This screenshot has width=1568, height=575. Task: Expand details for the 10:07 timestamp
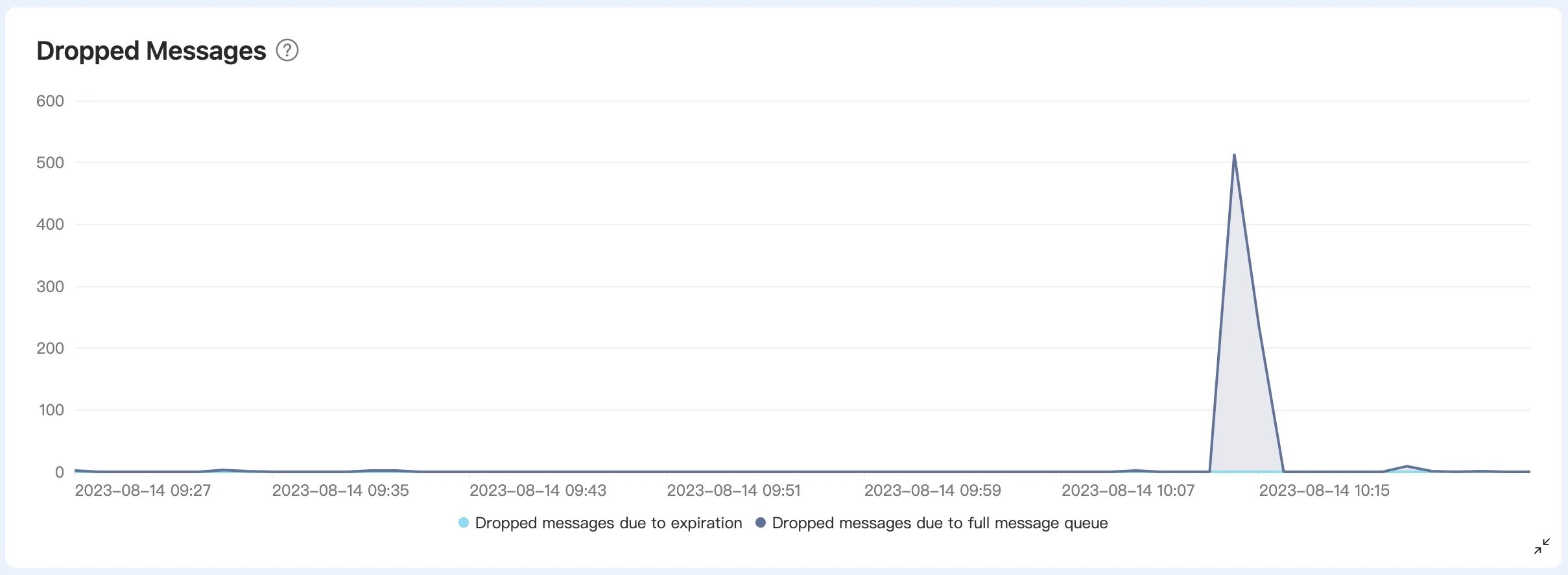tap(1130, 491)
